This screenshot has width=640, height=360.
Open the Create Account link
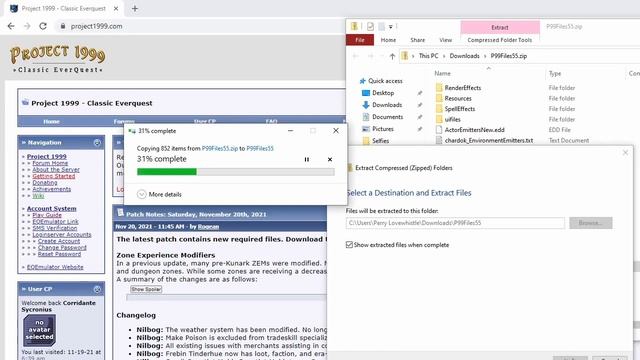tap(59, 241)
